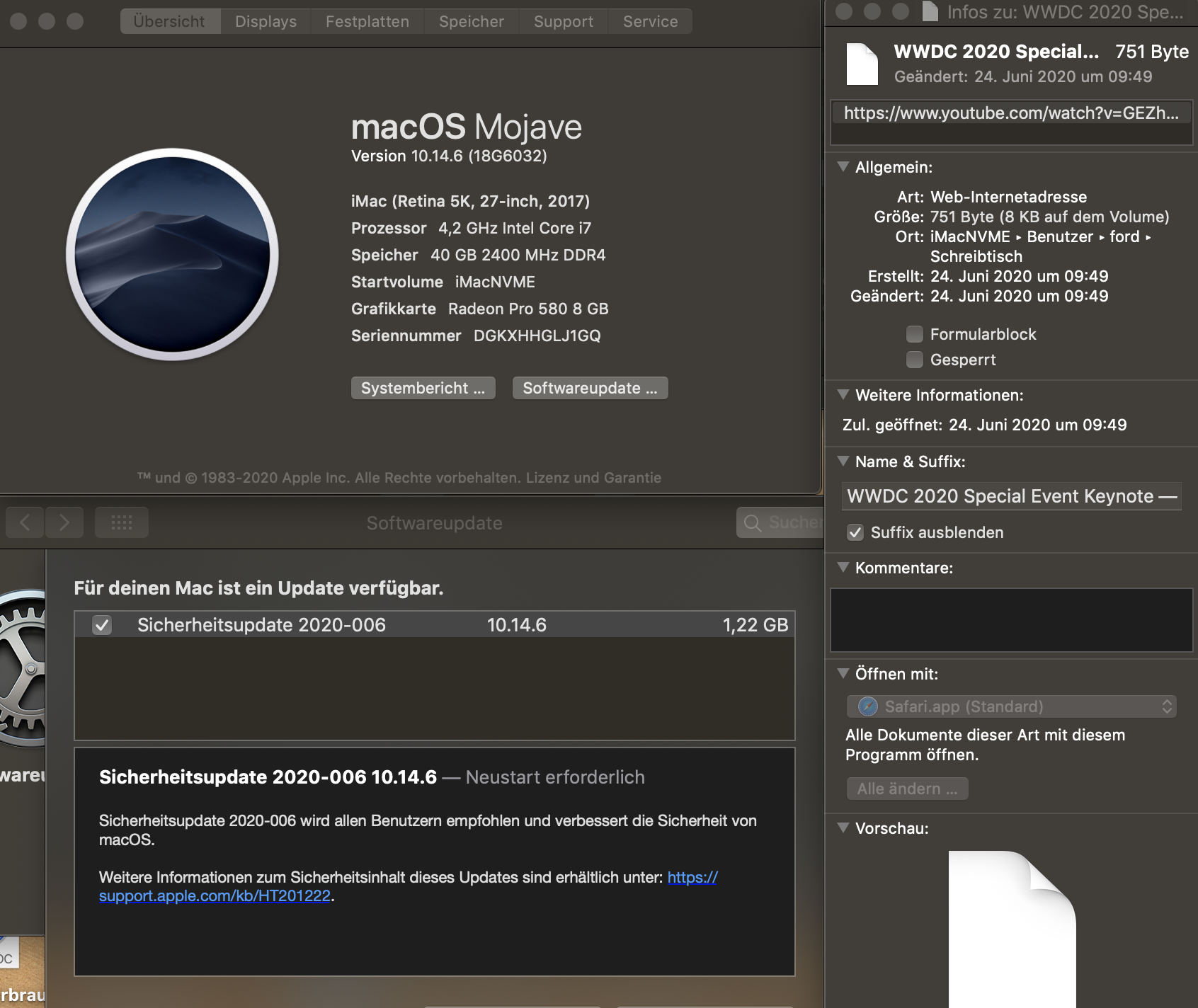Click the Info window title bar proxy icon
Image resolution: width=1198 pixels, height=1008 pixels.
tap(930, 11)
